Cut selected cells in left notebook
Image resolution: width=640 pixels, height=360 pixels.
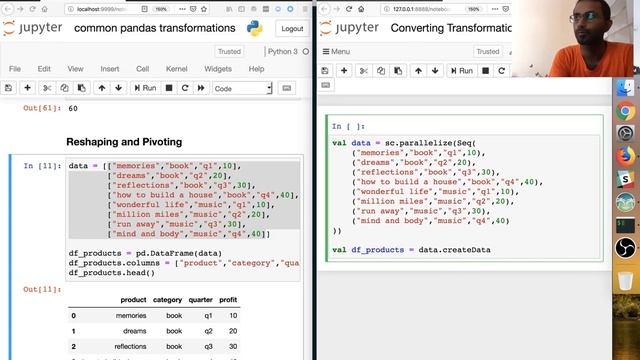coord(47,88)
